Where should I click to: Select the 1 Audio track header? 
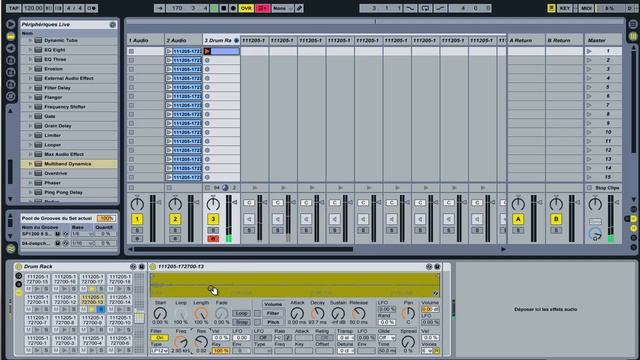(145, 40)
